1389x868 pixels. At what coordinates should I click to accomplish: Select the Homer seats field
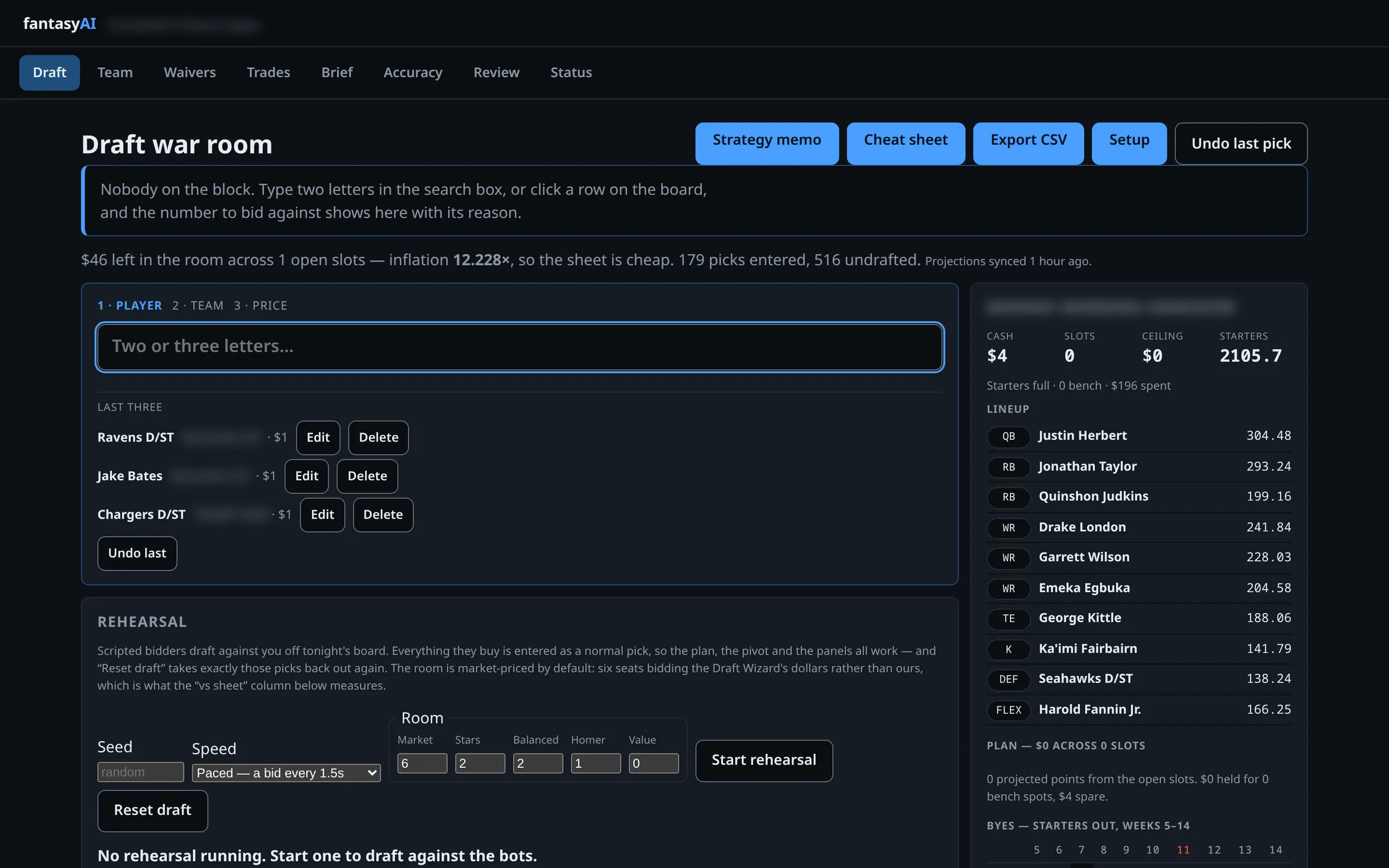click(x=596, y=763)
